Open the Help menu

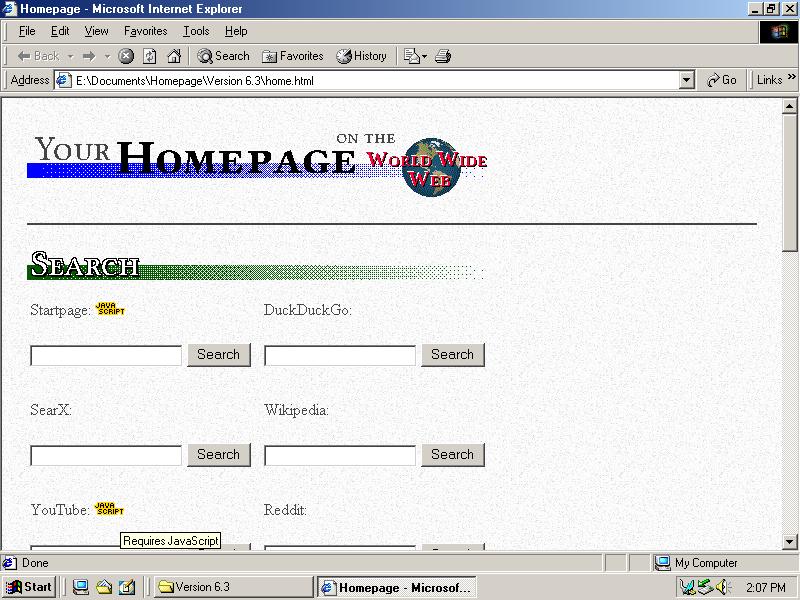click(236, 31)
